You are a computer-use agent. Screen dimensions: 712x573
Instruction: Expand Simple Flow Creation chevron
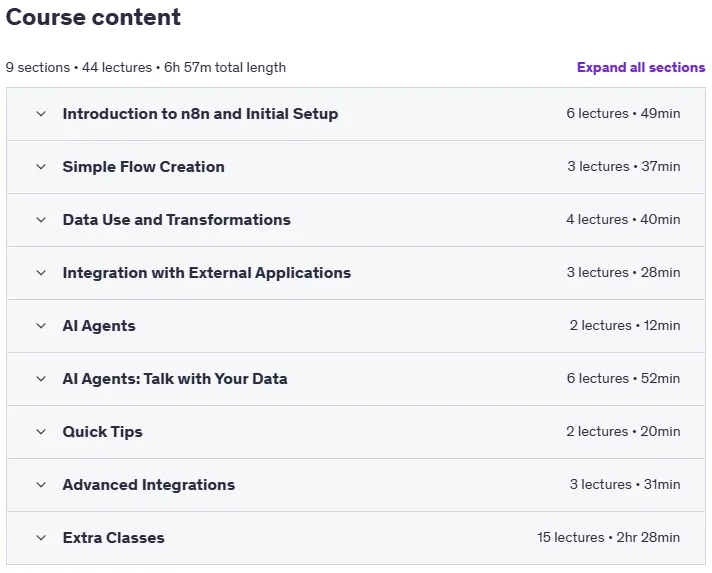[41, 167]
